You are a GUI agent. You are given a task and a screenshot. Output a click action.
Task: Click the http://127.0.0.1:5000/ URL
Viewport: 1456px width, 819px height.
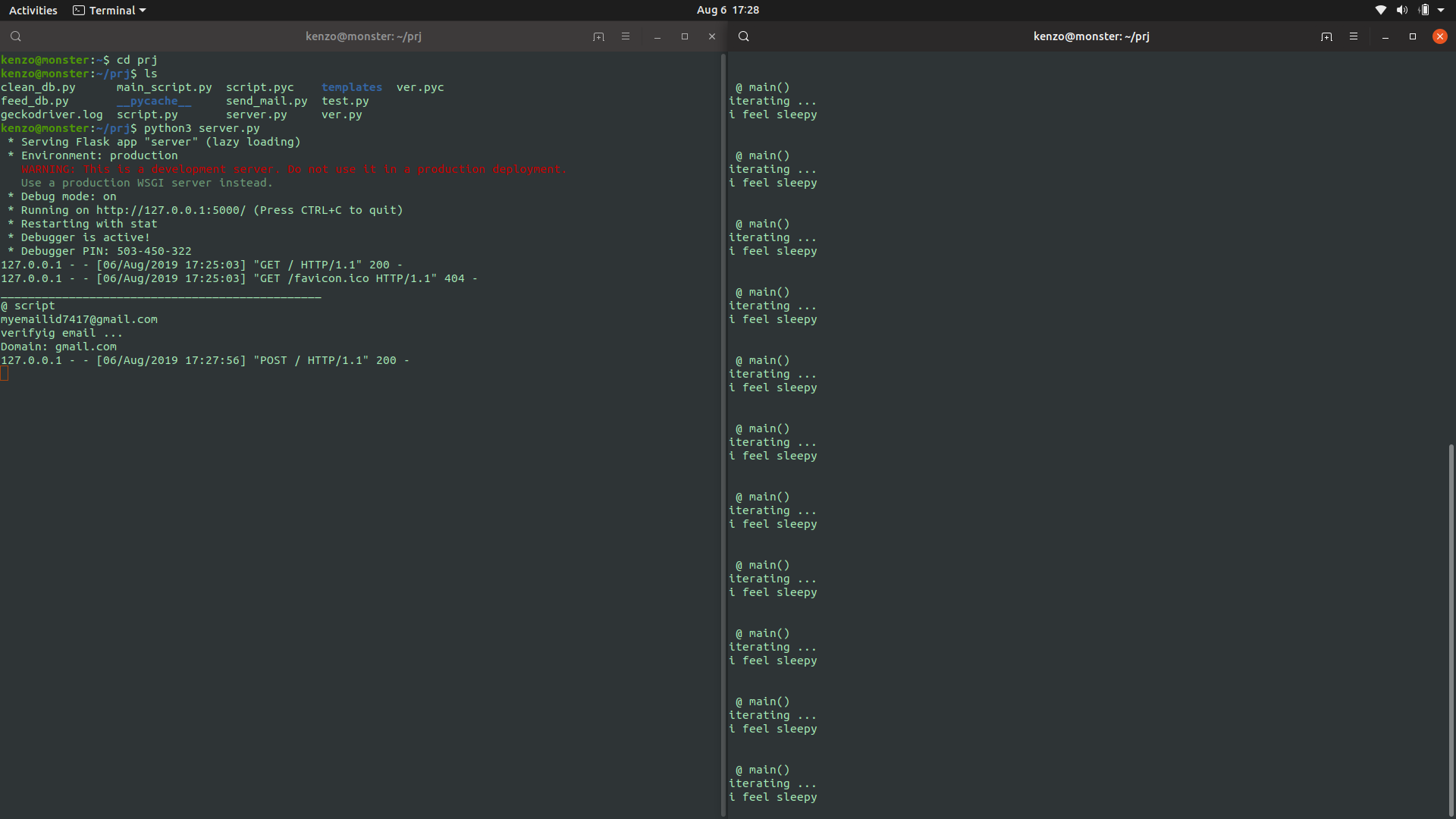pos(171,210)
